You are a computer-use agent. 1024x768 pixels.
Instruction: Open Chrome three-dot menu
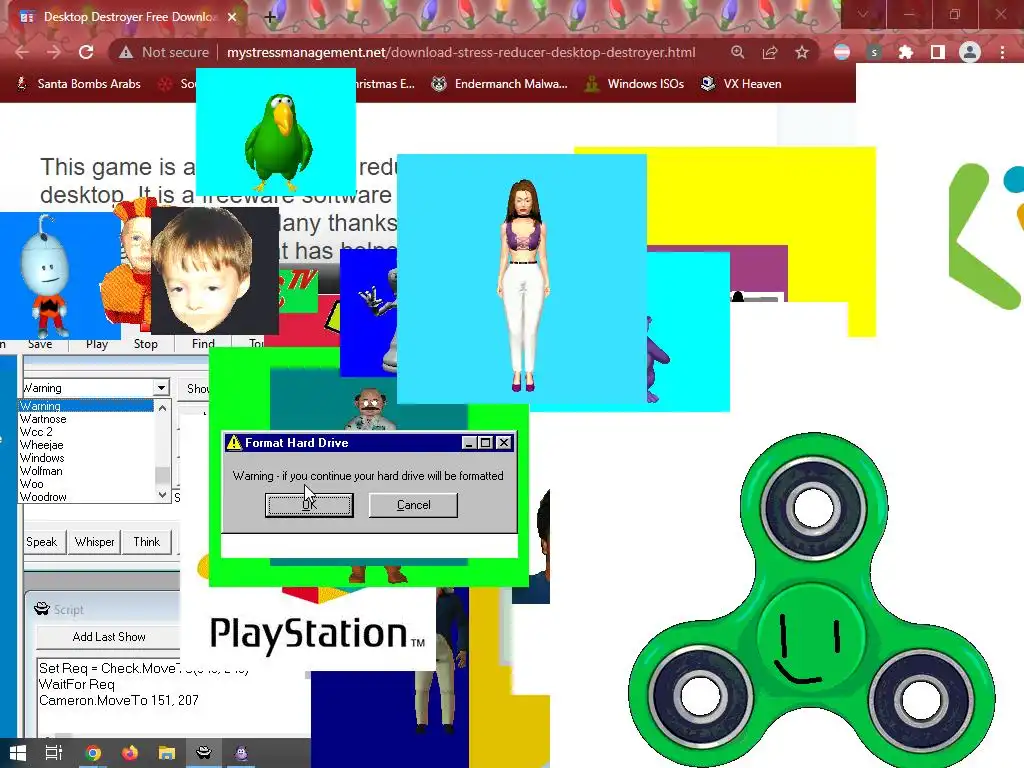click(x=1002, y=52)
